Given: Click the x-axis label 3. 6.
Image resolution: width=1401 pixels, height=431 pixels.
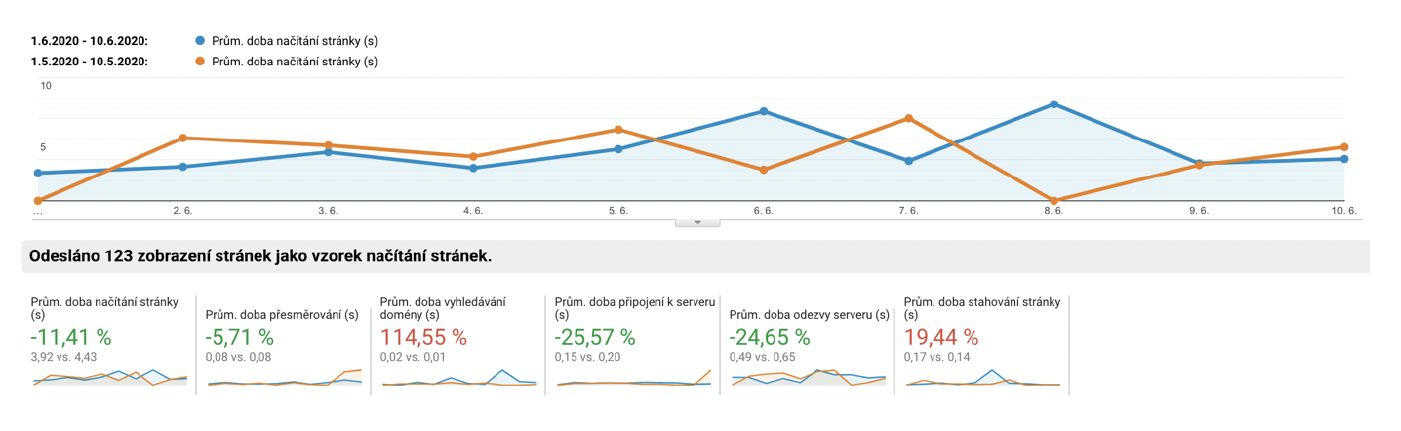Looking at the screenshot, I should pyautogui.click(x=328, y=211).
